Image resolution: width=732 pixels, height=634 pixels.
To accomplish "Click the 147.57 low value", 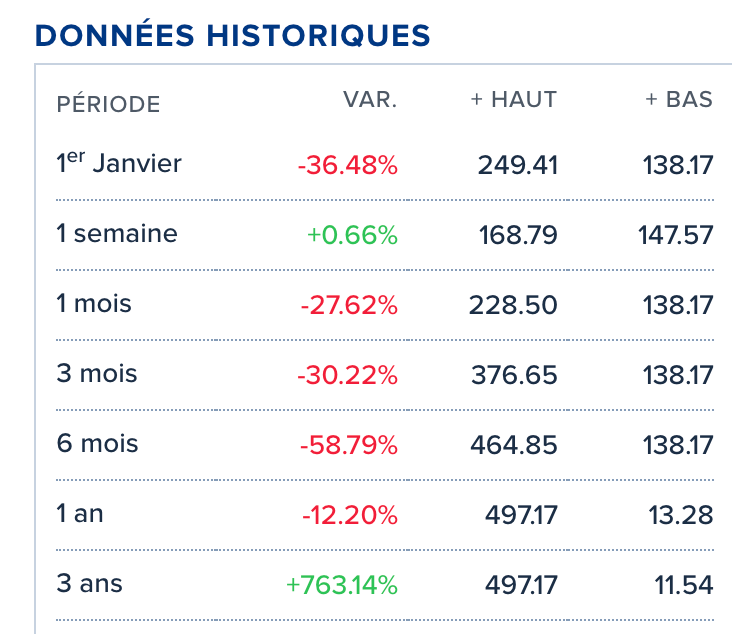I will [676, 235].
